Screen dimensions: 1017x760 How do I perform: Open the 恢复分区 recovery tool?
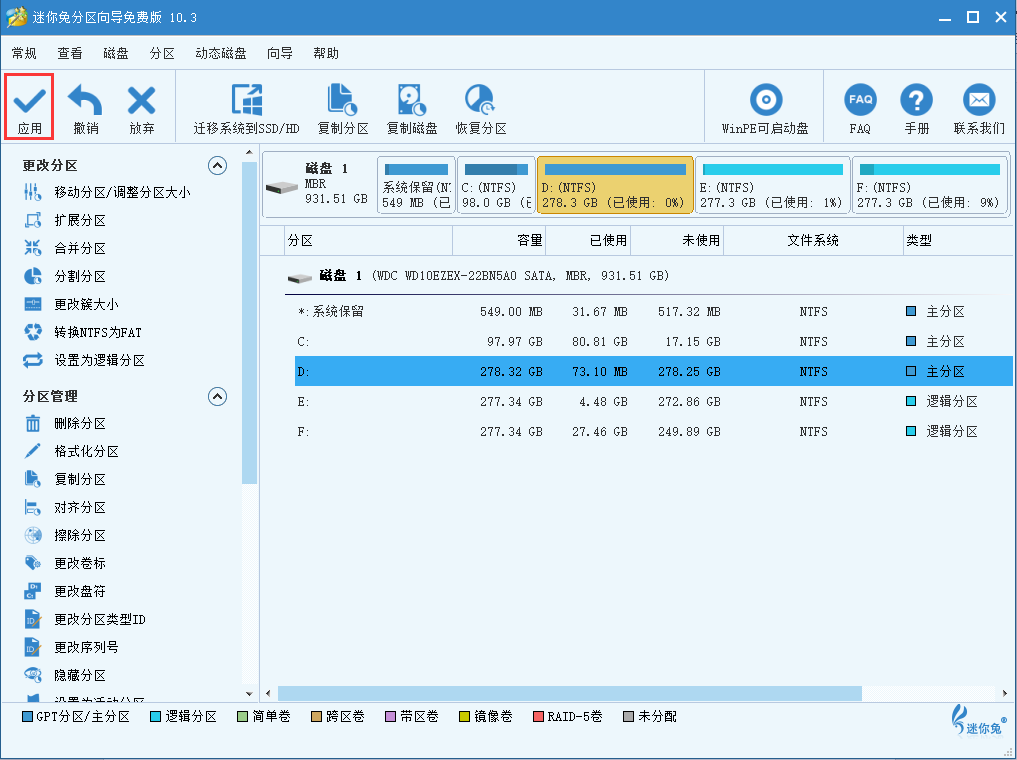481,108
